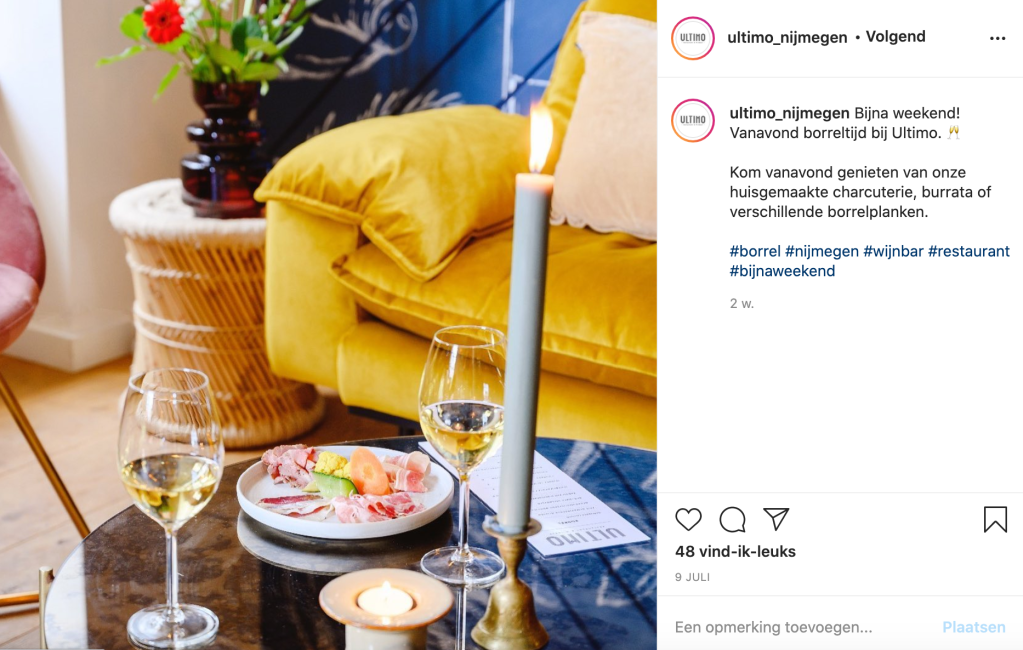Click the Ultimo avatar beside the caption
Screen dimensions: 1023x650
693,120
